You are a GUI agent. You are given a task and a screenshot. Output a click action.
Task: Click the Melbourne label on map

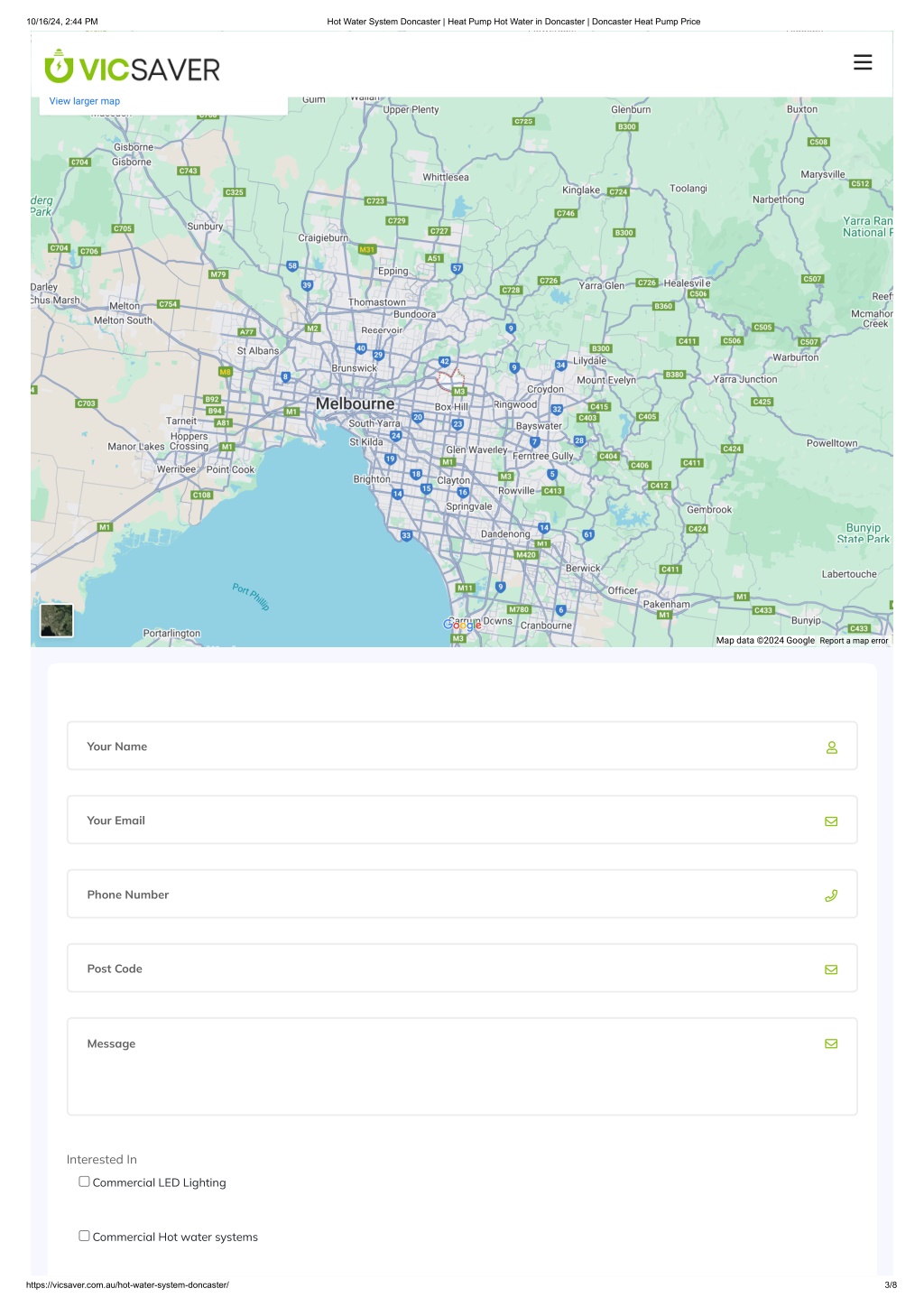(355, 403)
